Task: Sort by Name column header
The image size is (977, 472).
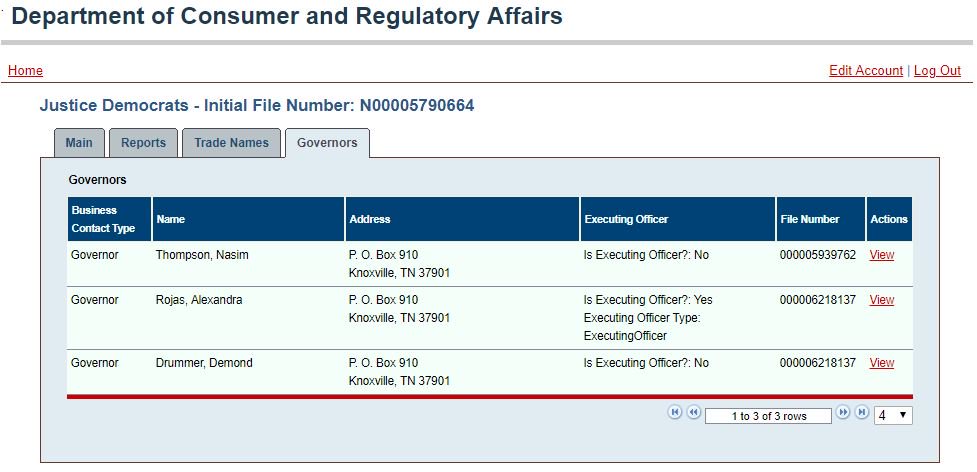Action: point(171,219)
